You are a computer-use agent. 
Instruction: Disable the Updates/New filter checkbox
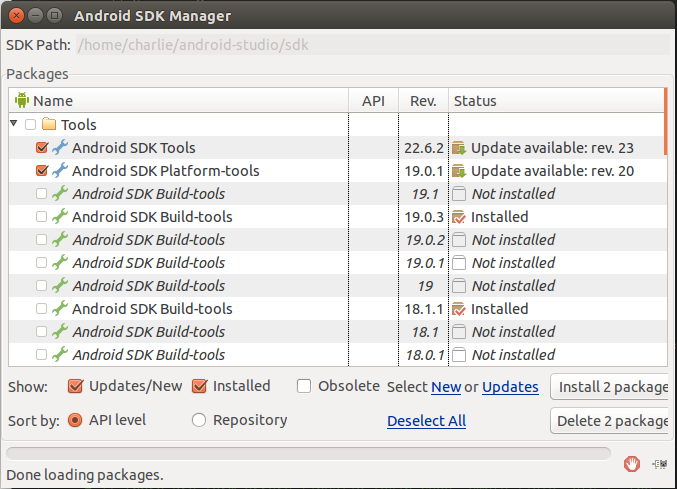pyautogui.click(x=75, y=386)
